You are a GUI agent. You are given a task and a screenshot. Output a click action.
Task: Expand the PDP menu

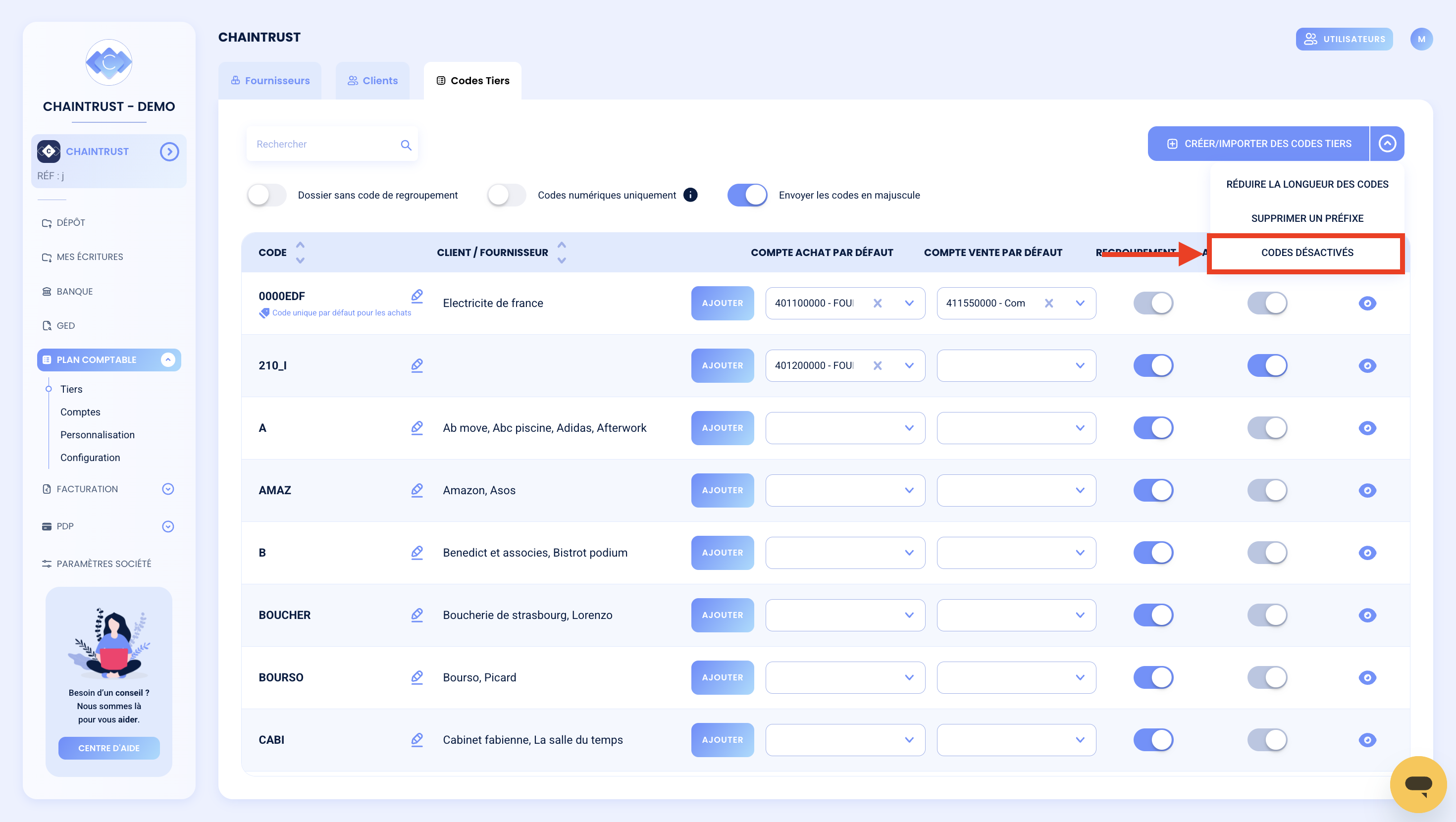(168, 526)
